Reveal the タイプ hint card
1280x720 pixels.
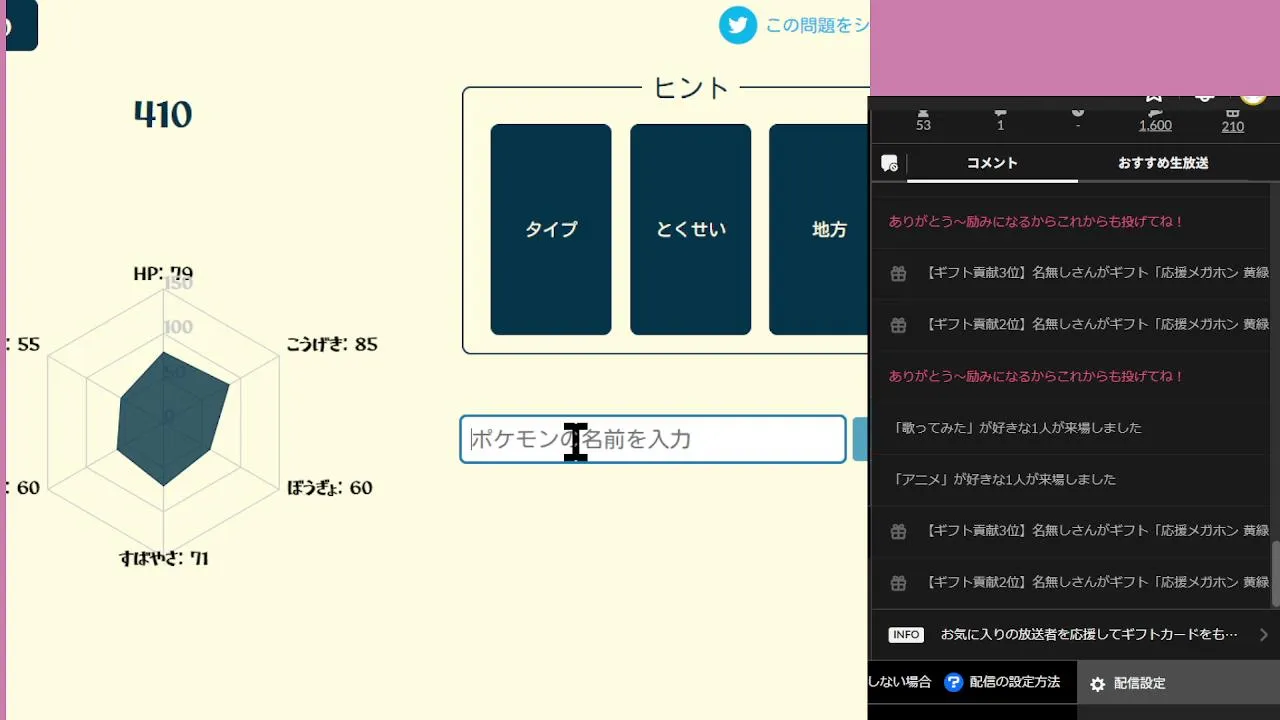click(551, 229)
